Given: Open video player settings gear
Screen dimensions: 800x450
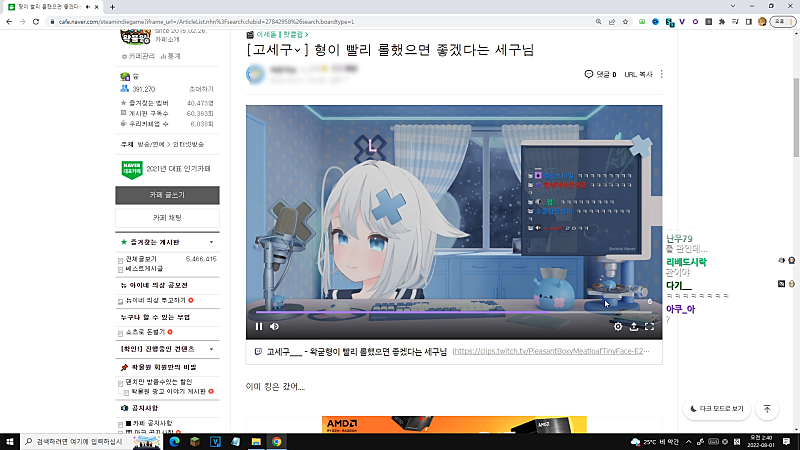Looking at the screenshot, I should tap(618, 327).
